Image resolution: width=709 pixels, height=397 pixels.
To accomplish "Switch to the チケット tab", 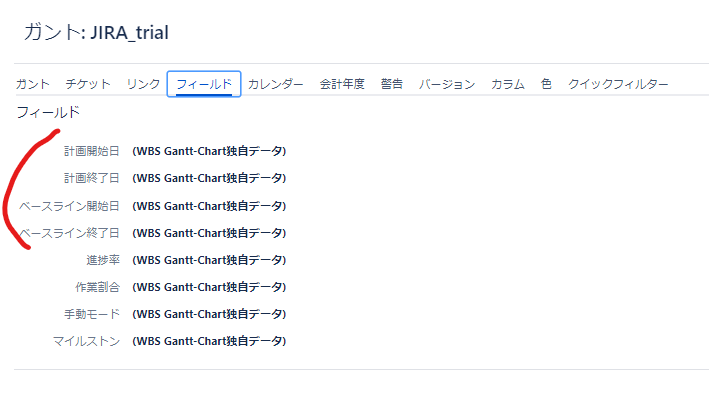I will [x=88, y=84].
